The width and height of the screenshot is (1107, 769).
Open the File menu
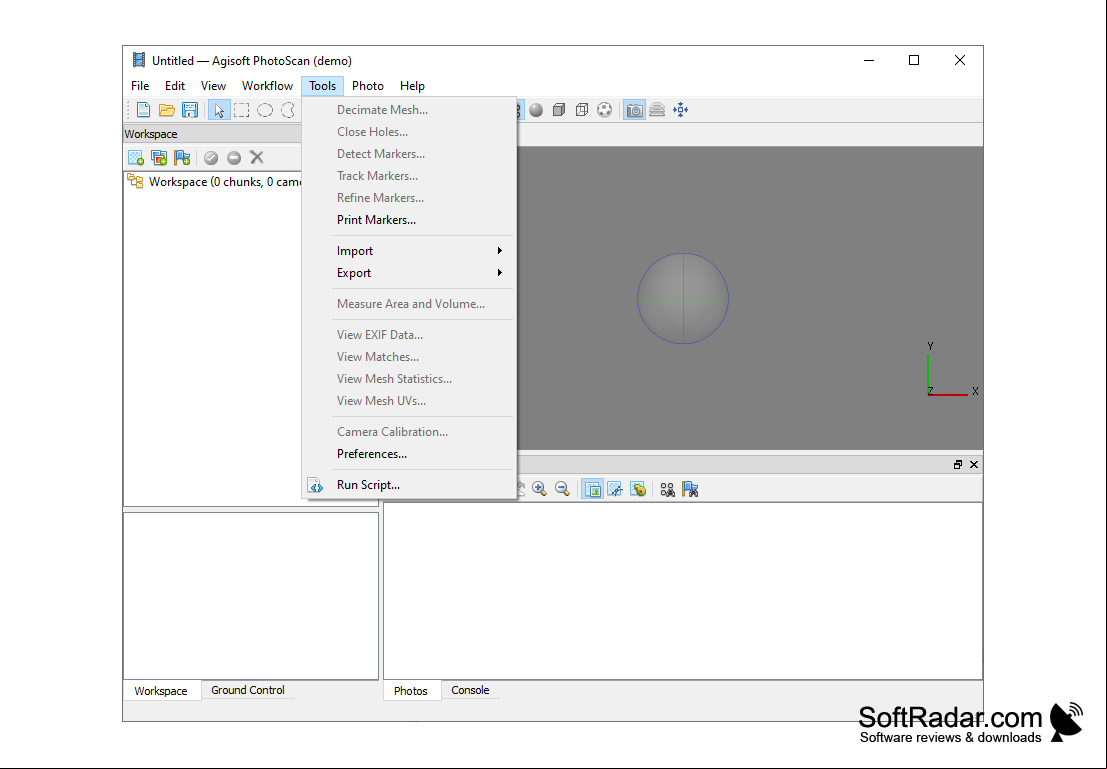[x=140, y=85]
